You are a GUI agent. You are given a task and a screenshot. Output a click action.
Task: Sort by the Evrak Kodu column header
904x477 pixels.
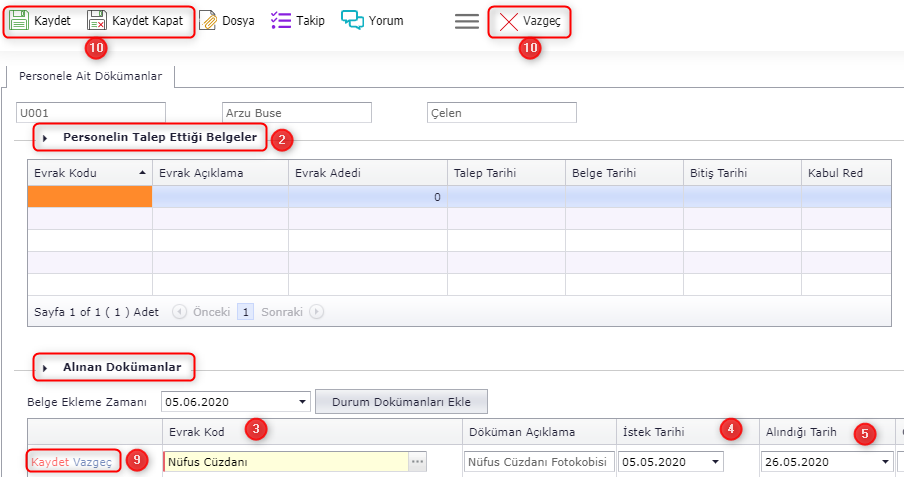coord(88,173)
